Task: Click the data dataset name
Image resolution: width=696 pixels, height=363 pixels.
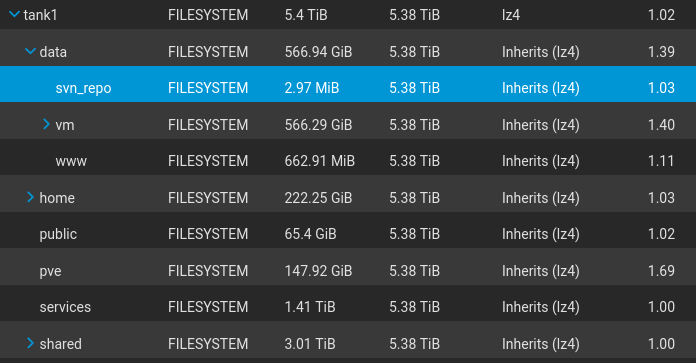Action: point(53,52)
